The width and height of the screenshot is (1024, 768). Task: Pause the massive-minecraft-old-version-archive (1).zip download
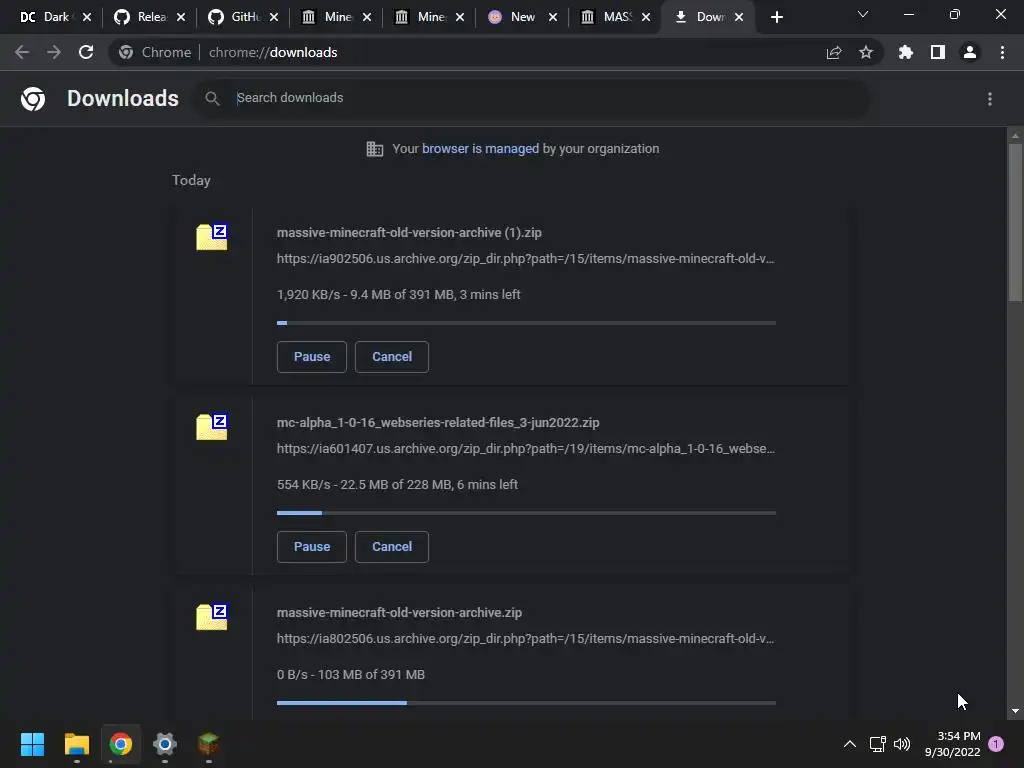click(x=312, y=357)
